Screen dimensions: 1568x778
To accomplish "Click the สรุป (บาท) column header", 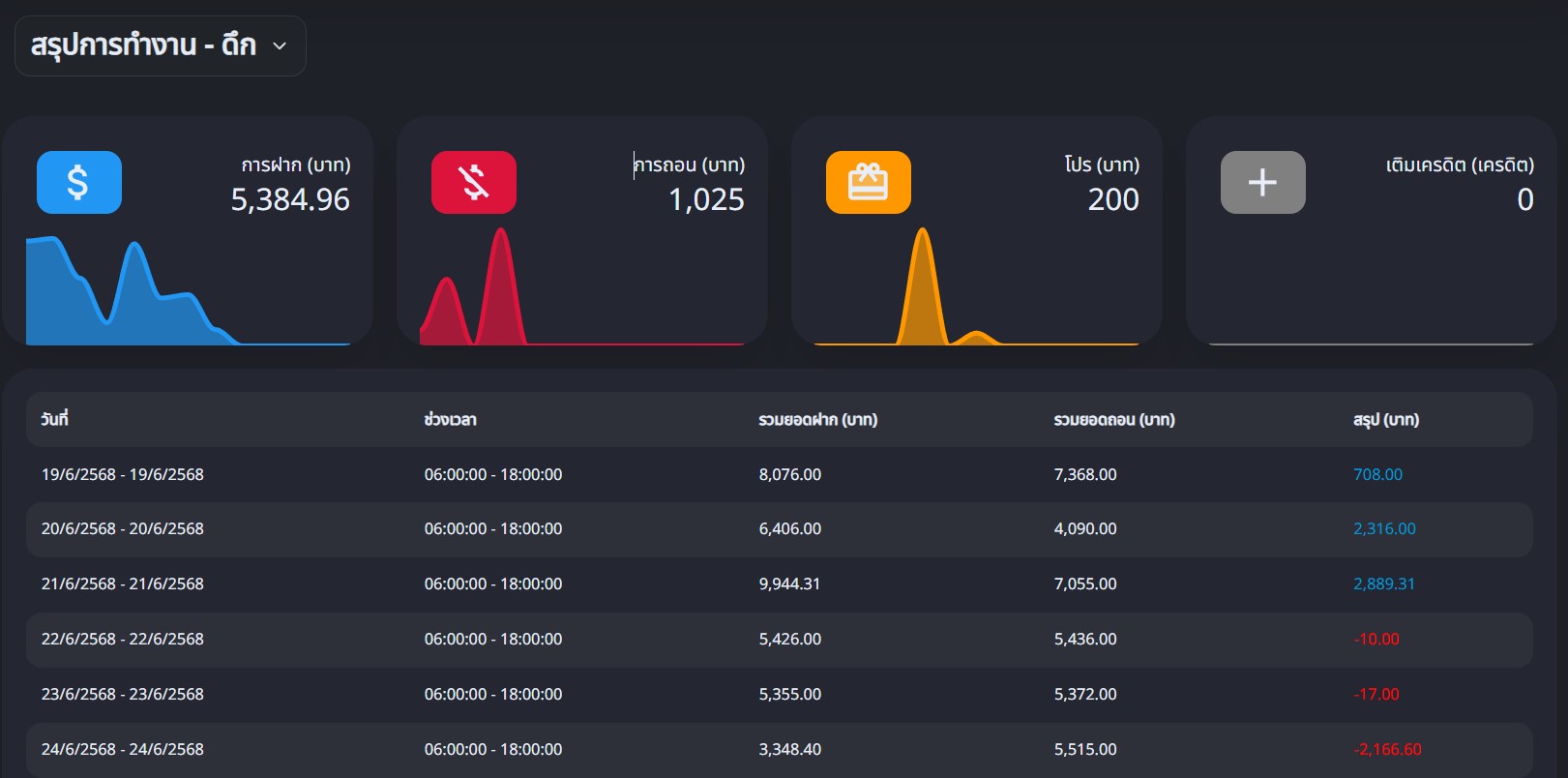I will (x=1385, y=419).
